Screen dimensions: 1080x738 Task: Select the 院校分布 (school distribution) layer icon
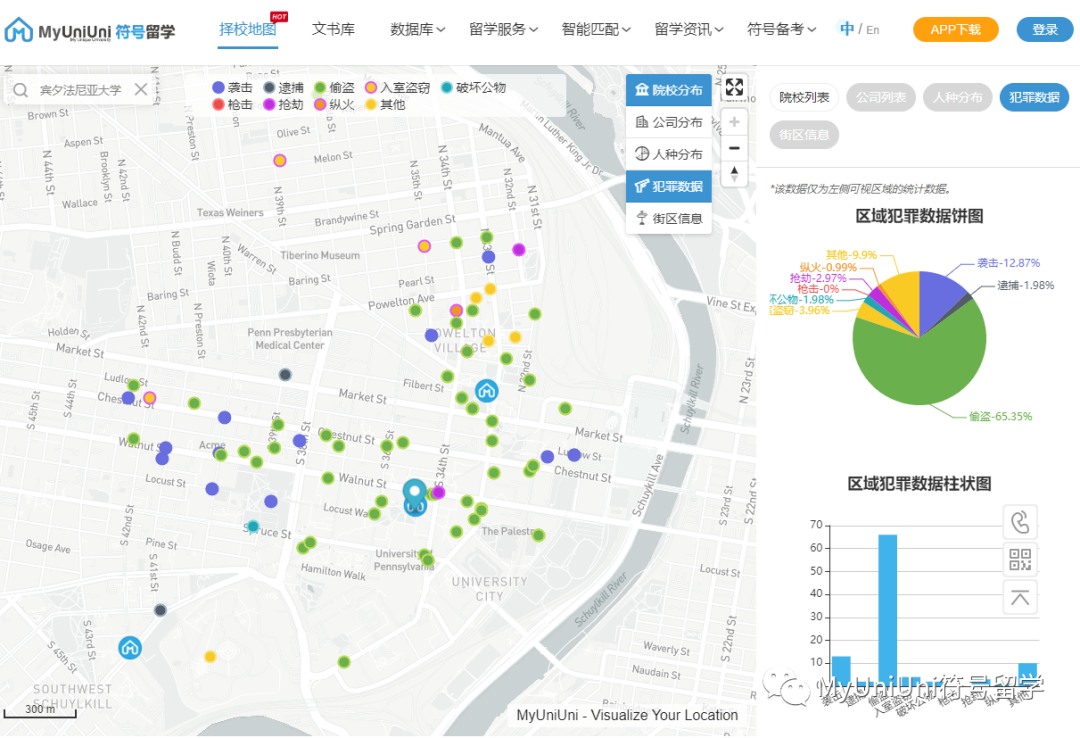[x=668, y=90]
